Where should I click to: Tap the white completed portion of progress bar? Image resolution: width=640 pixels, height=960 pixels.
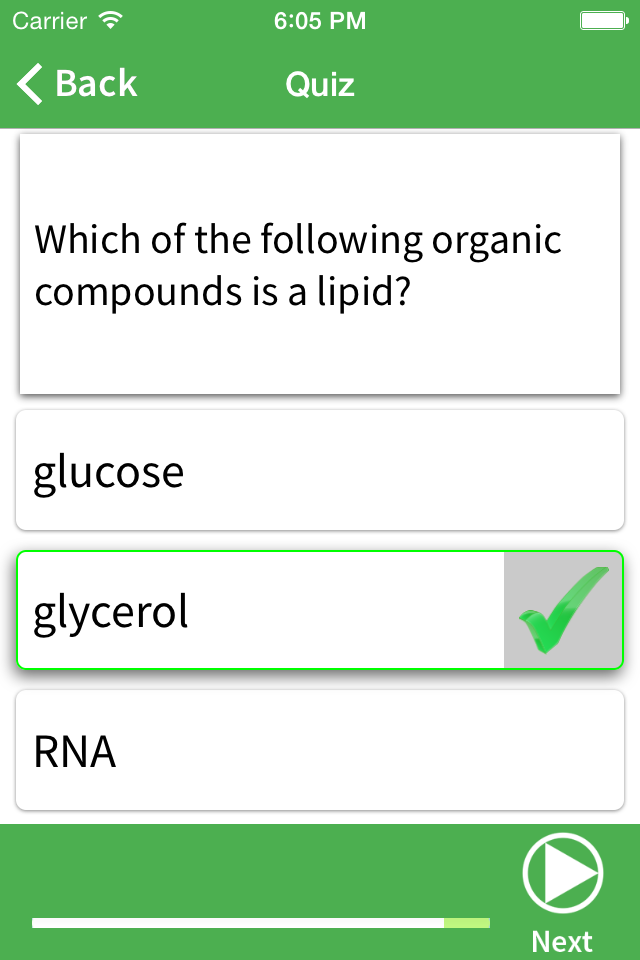(238, 923)
